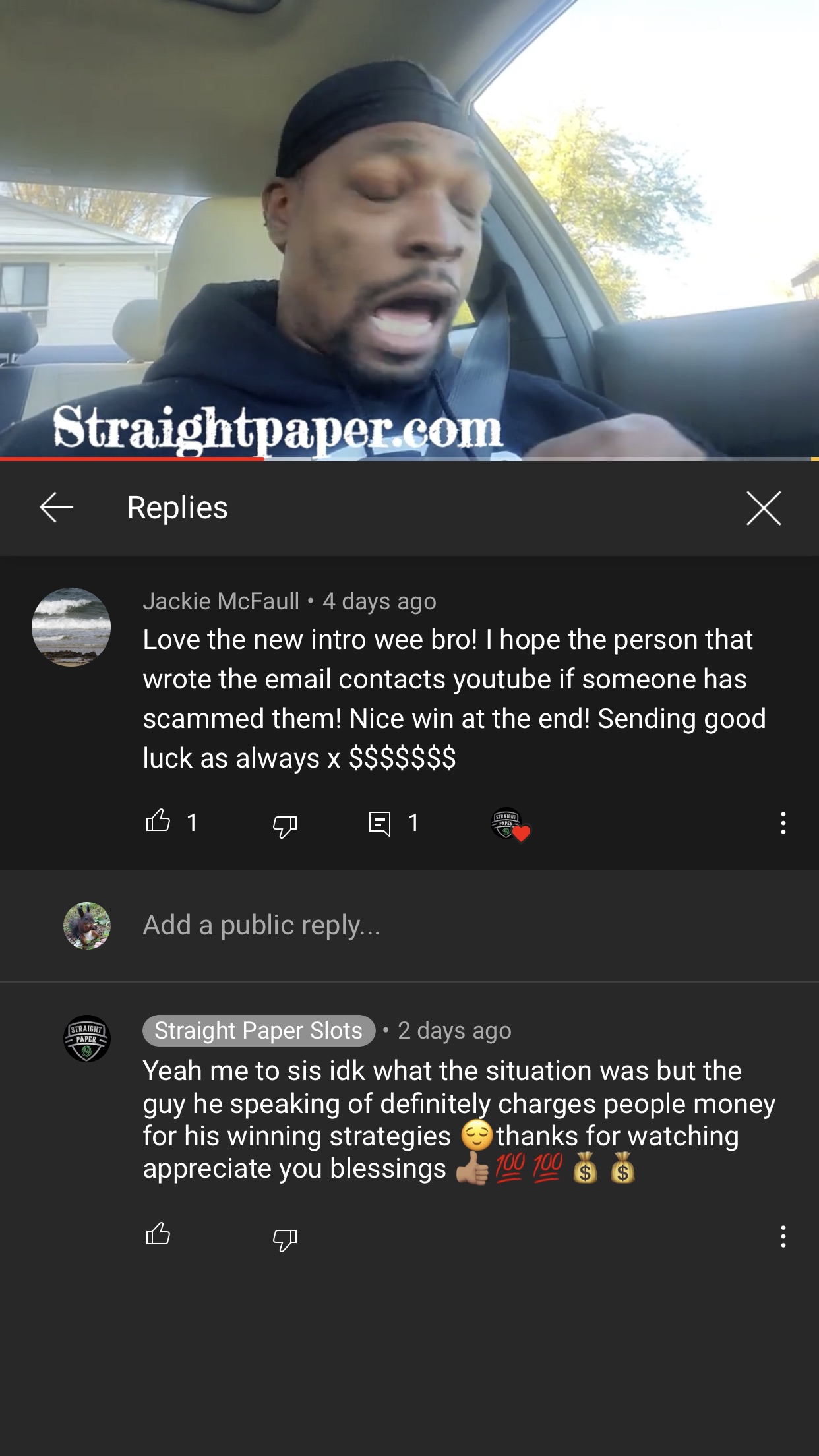Tap the video player to show controls
819x1456 pixels.
tap(409, 228)
